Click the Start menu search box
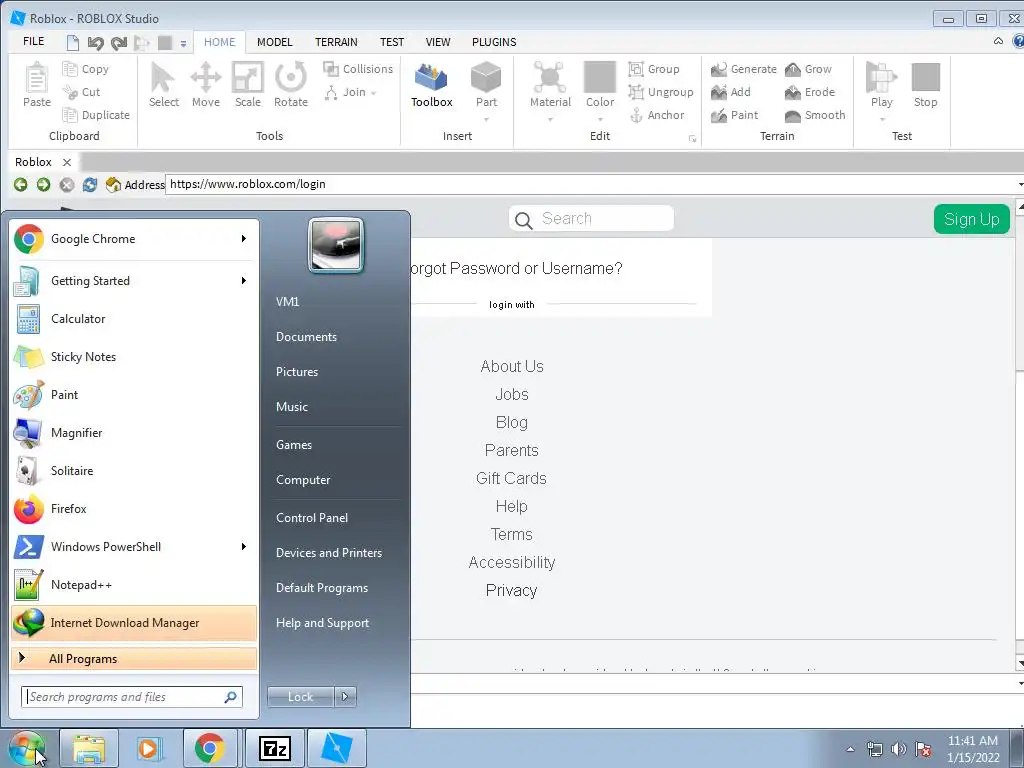Screen dimensions: 1024x768 131,697
